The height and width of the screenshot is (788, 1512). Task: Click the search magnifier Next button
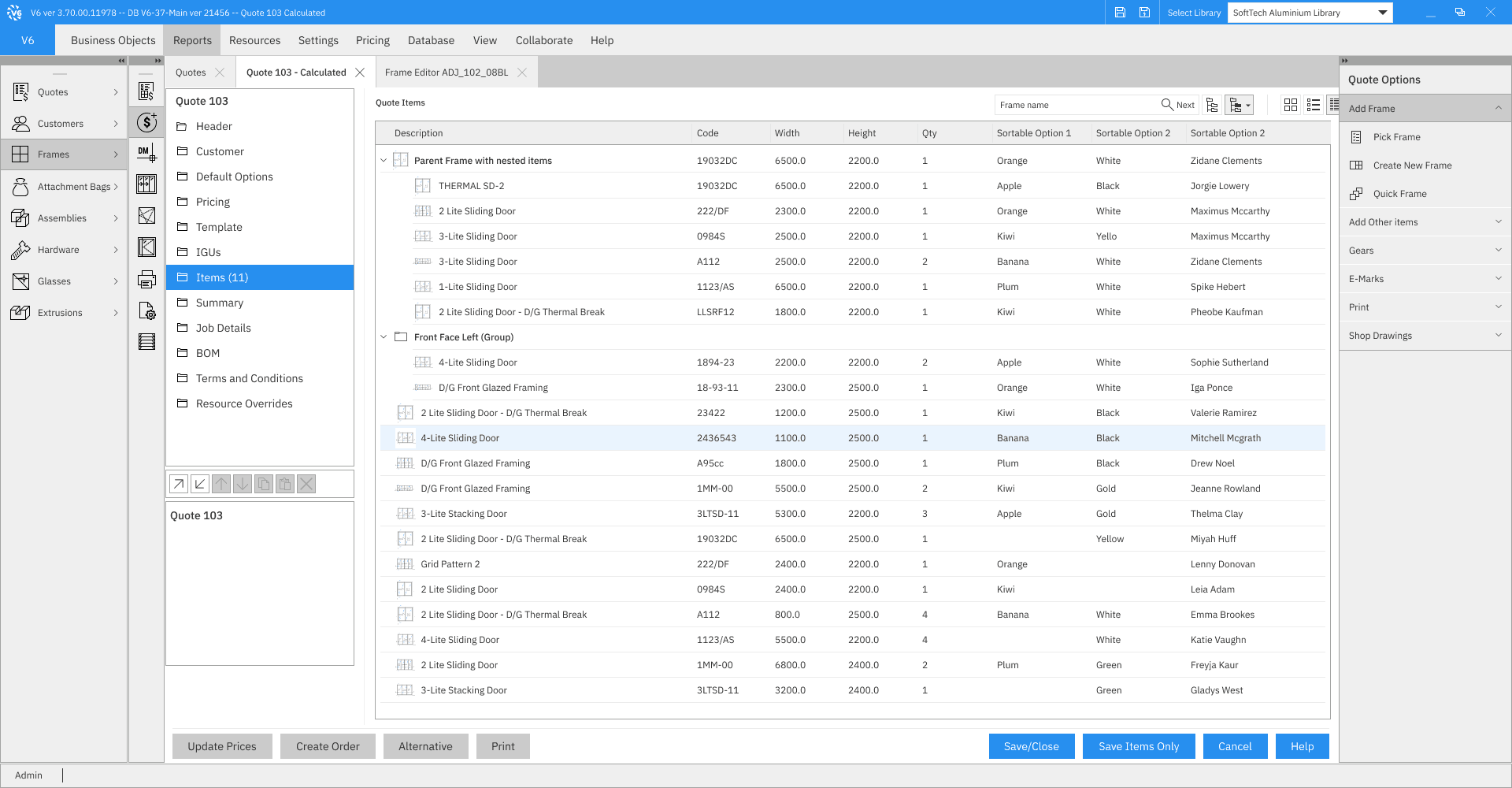(x=1178, y=105)
